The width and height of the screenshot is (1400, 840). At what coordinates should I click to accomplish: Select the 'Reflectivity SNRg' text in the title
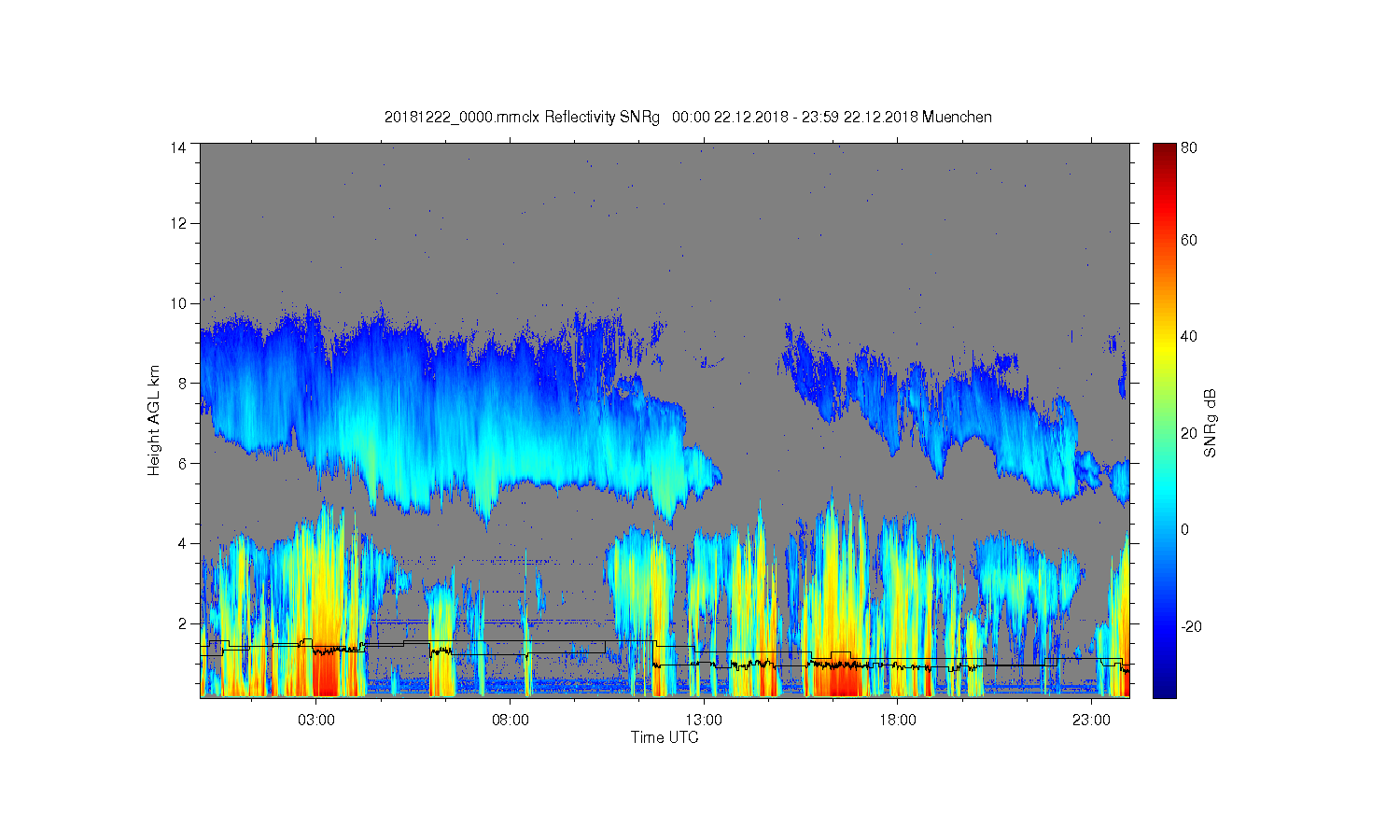pos(602,118)
